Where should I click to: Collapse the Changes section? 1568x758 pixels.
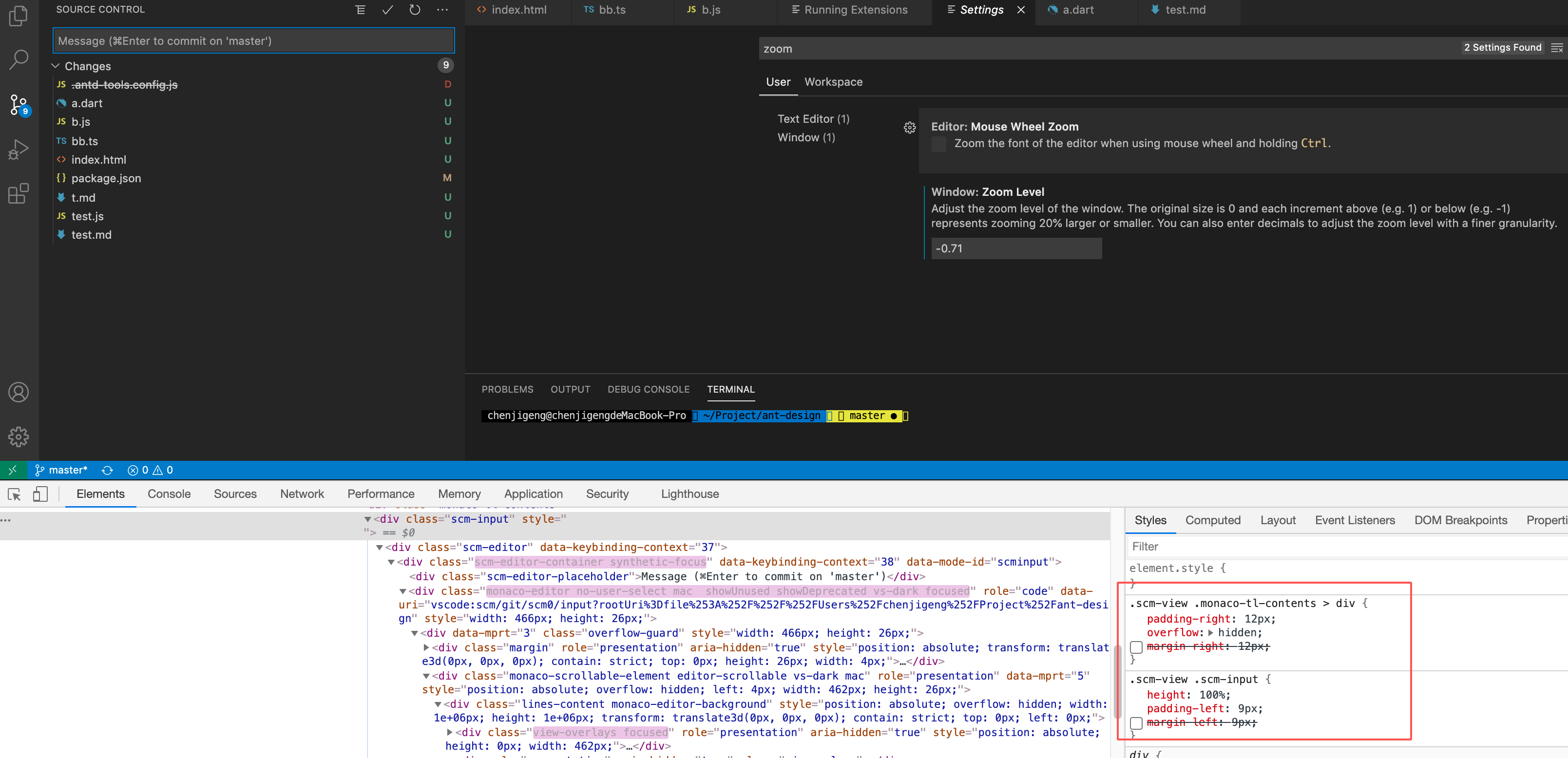(x=55, y=66)
